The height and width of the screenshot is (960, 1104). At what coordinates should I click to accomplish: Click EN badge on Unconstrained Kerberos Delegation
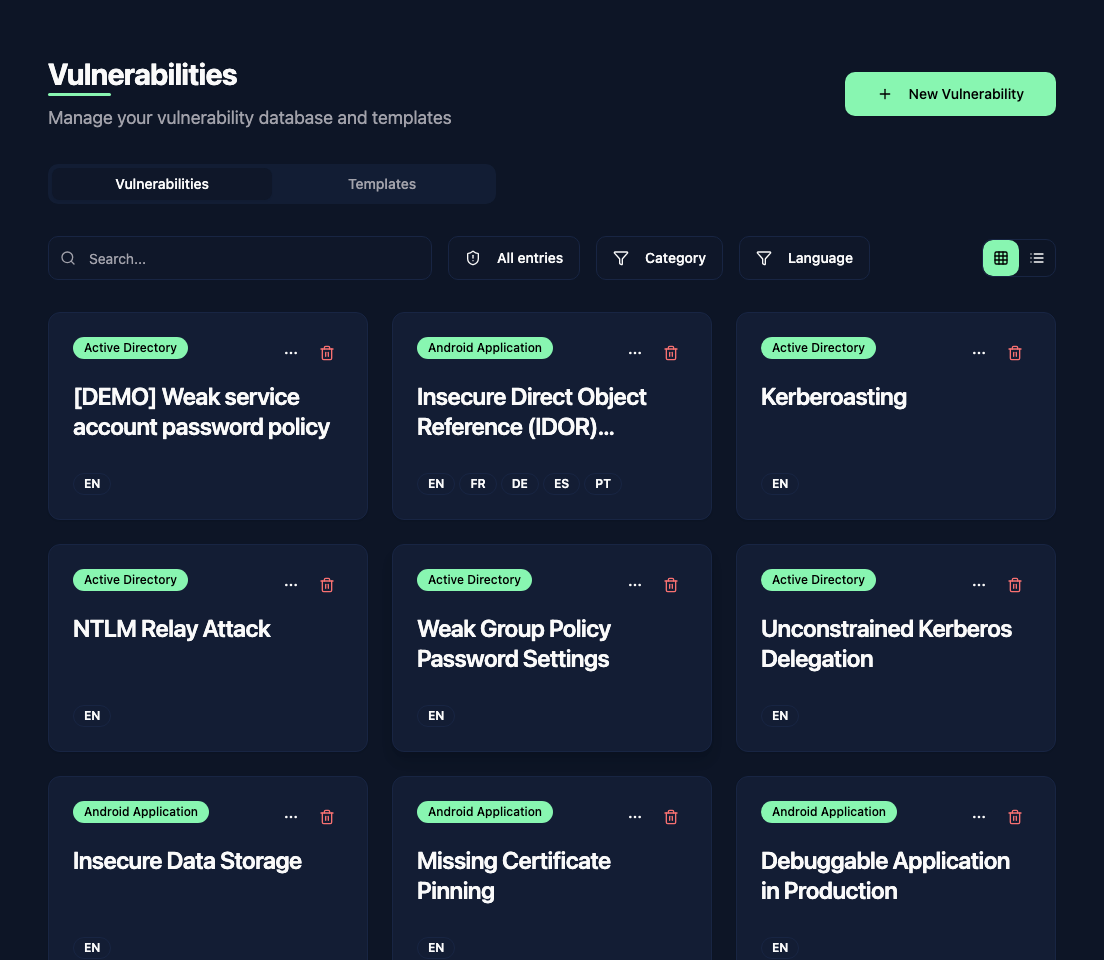pyautogui.click(x=780, y=716)
